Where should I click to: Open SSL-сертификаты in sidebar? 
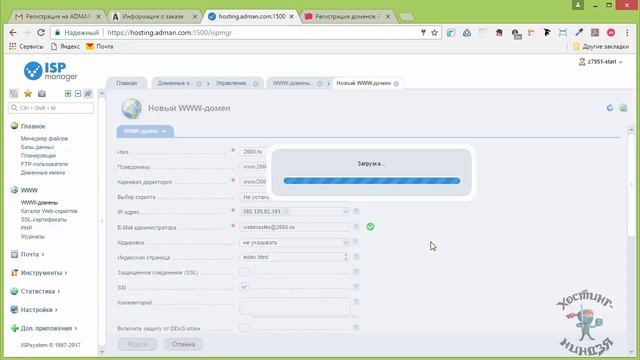(x=44, y=220)
